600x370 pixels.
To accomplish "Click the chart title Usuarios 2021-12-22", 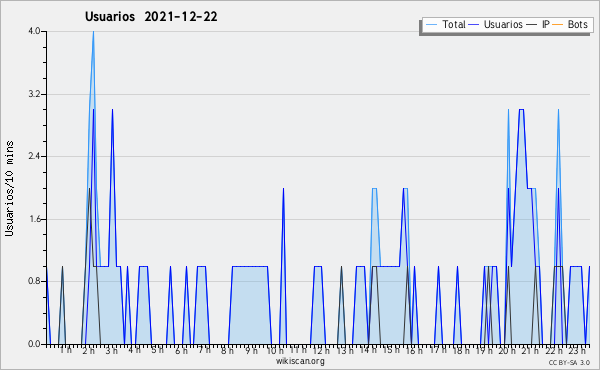I will [x=151, y=16].
